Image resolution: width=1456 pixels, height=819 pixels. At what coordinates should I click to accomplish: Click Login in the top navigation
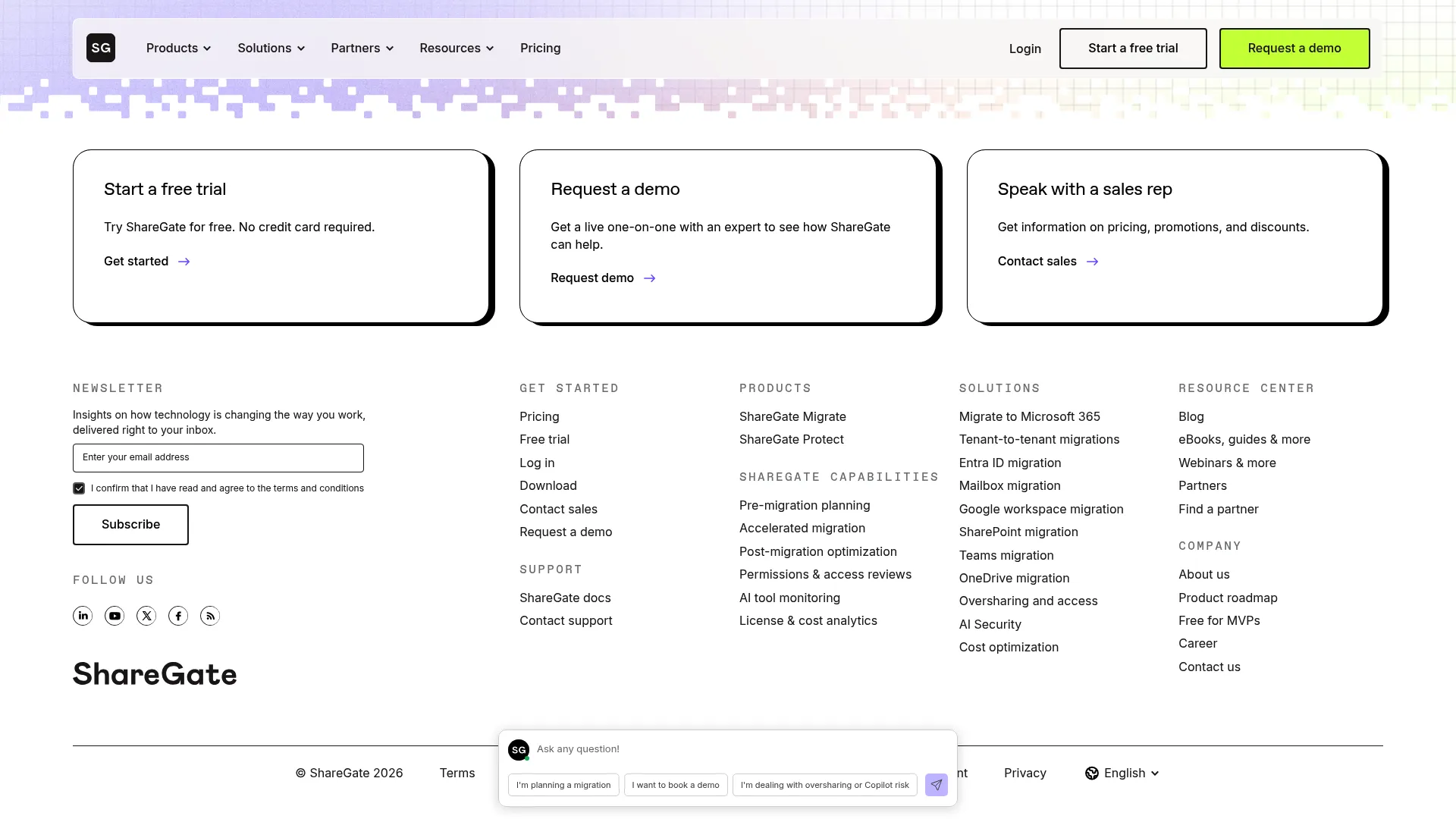(1025, 49)
